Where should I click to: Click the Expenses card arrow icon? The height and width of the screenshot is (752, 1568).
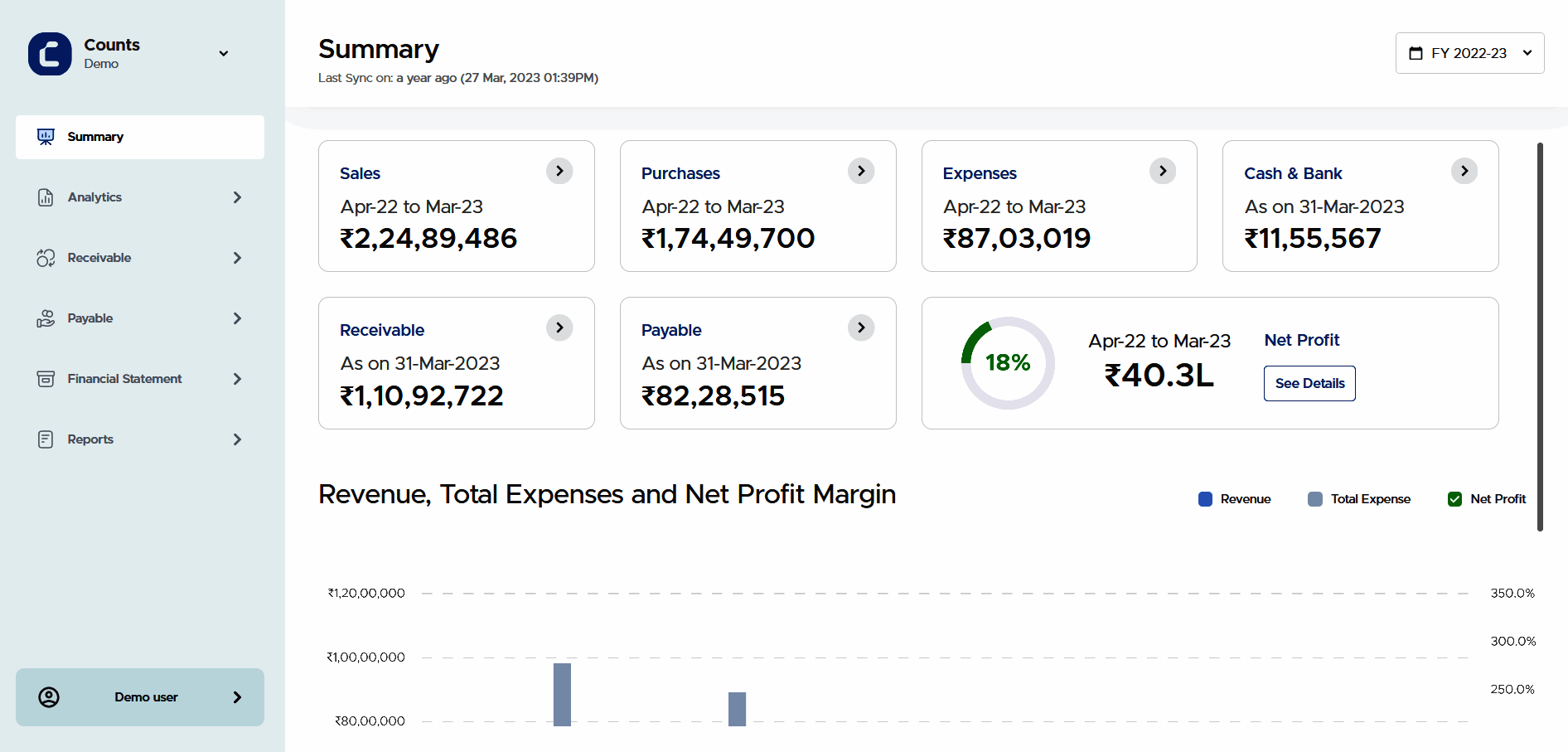click(x=1163, y=171)
